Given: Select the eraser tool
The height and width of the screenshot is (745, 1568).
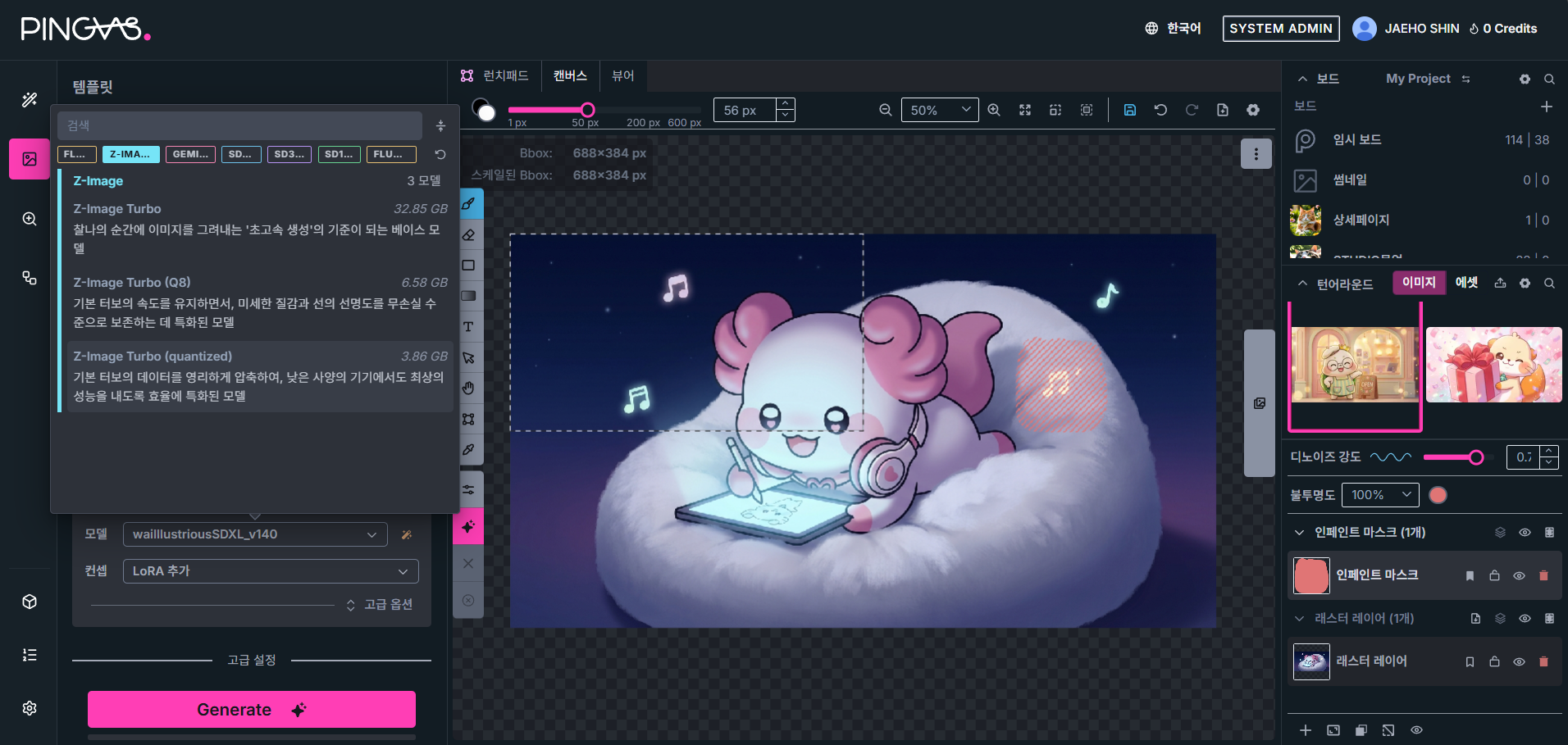Looking at the screenshot, I should (x=468, y=234).
